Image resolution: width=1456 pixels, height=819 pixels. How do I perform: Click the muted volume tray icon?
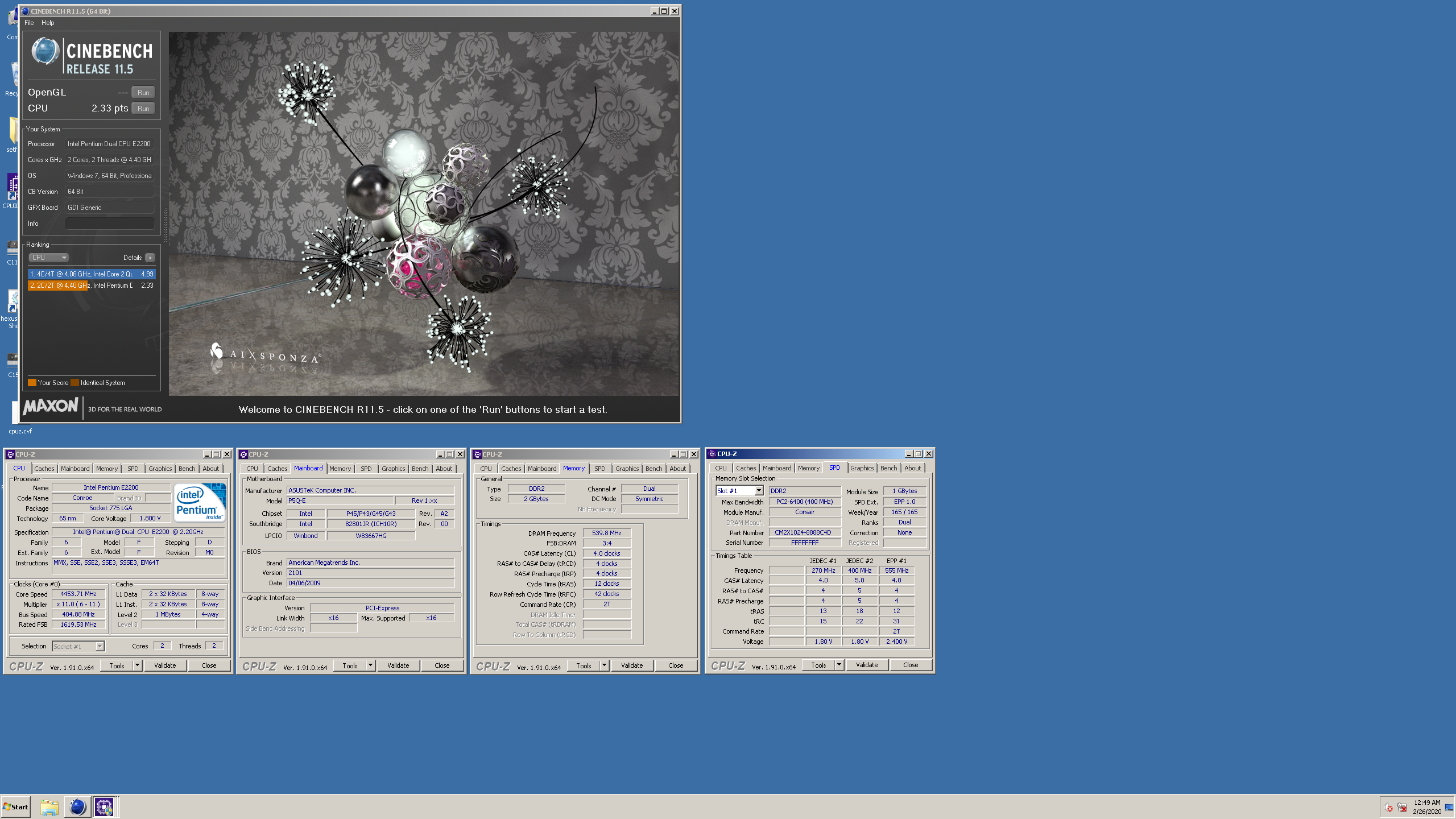pos(1388,808)
